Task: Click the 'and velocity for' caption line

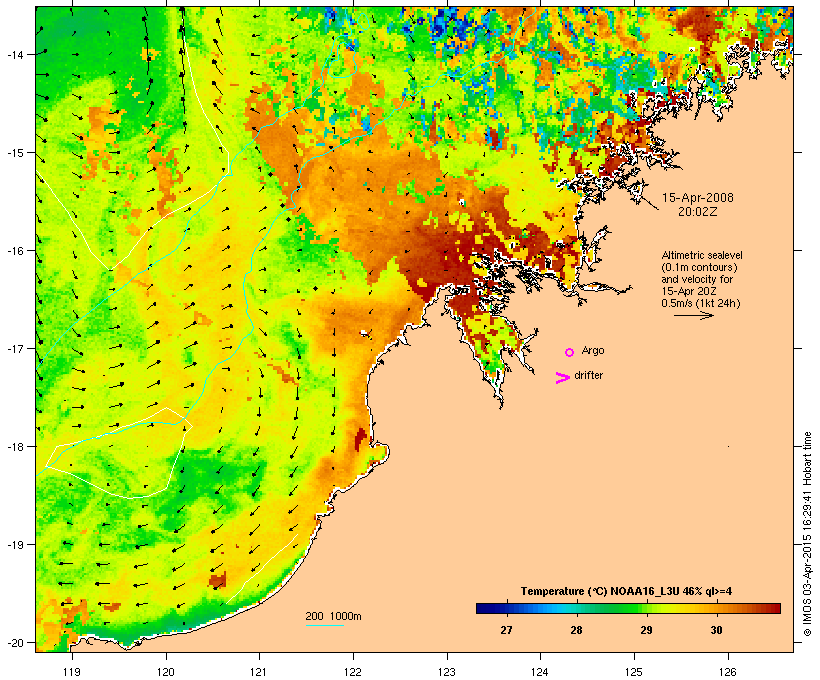Action: click(697, 279)
